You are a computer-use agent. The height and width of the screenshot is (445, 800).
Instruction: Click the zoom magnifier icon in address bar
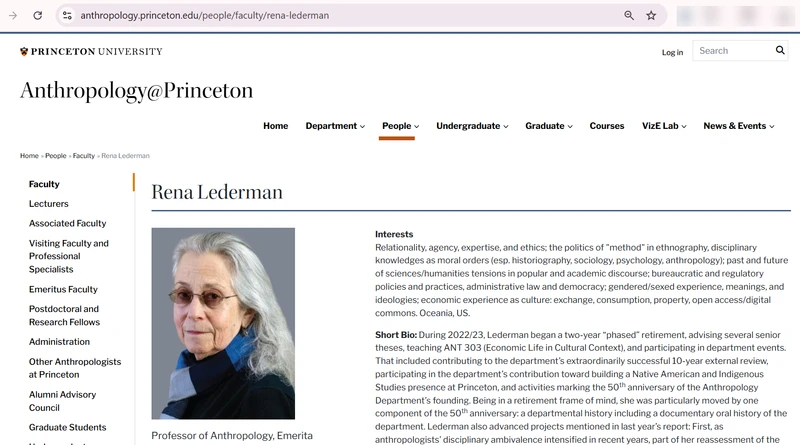click(629, 15)
